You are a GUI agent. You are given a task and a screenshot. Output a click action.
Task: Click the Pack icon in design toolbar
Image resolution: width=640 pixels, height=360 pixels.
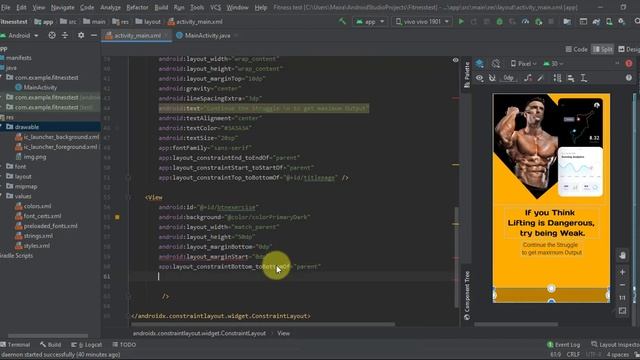pos(557,78)
